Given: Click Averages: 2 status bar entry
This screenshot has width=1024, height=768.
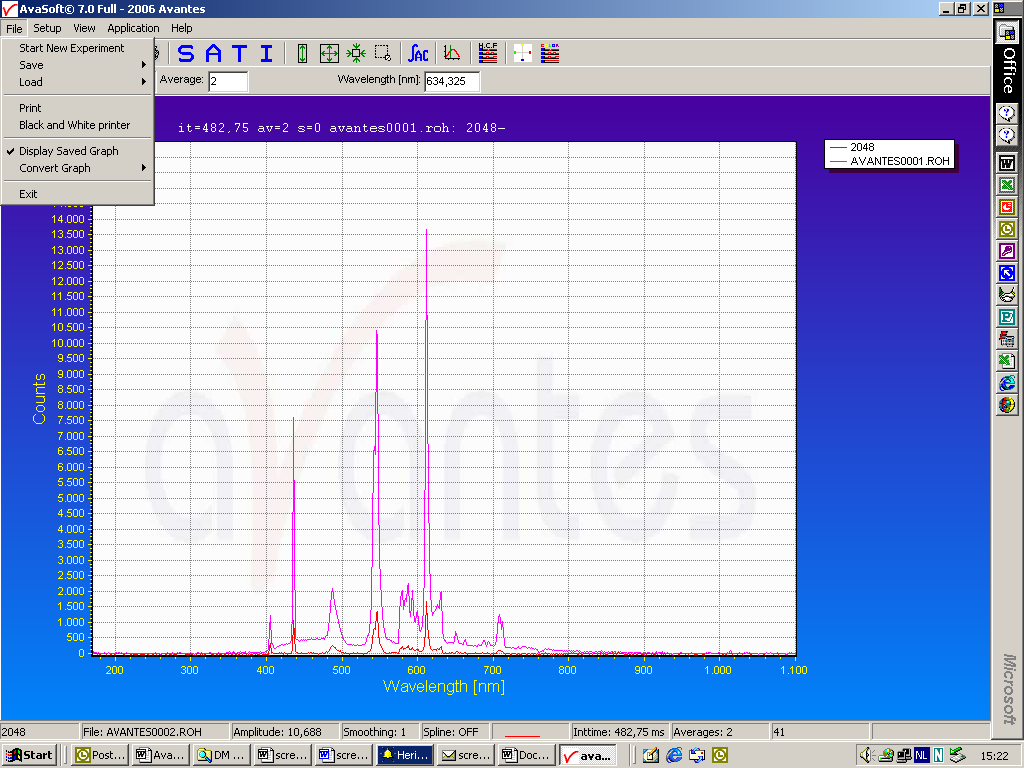Looking at the screenshot, I should [x=720, y=732].
